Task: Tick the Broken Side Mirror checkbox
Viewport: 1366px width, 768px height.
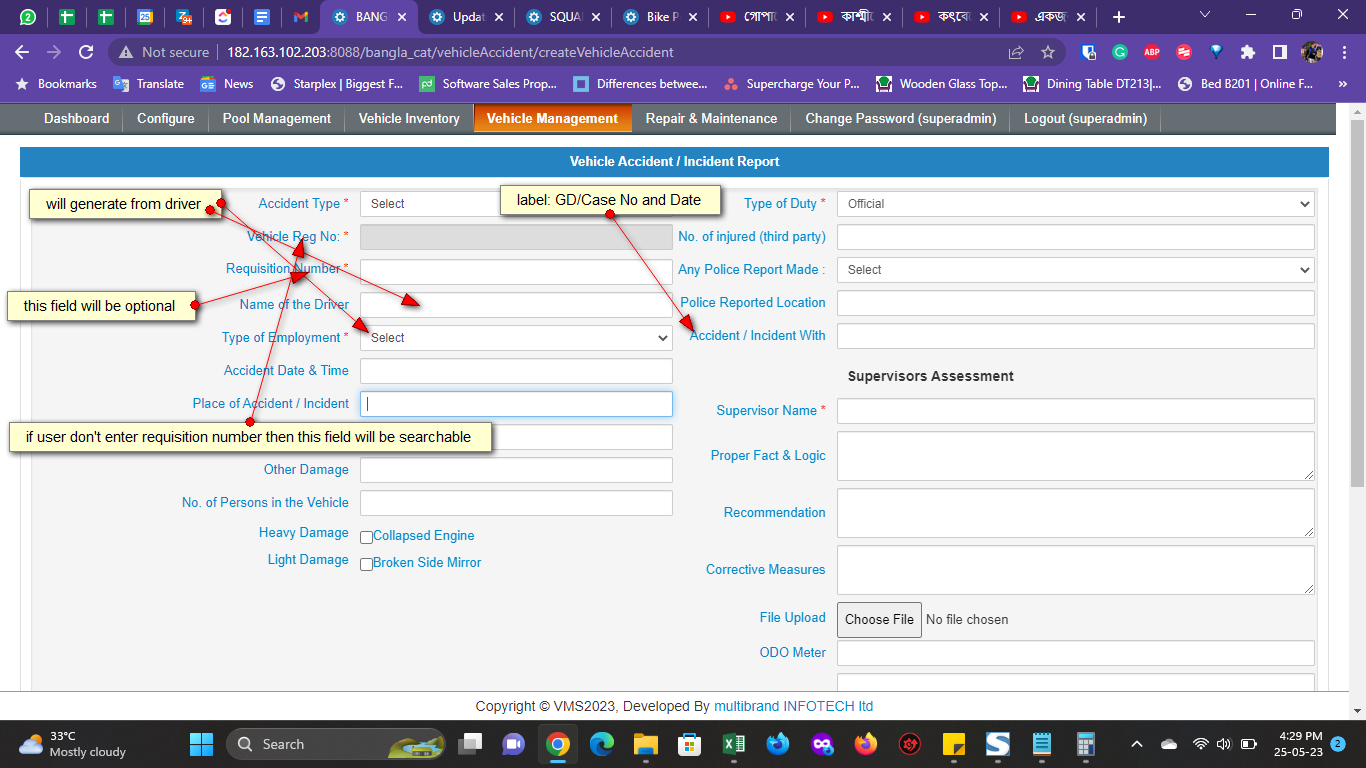Action: [366, 564]
